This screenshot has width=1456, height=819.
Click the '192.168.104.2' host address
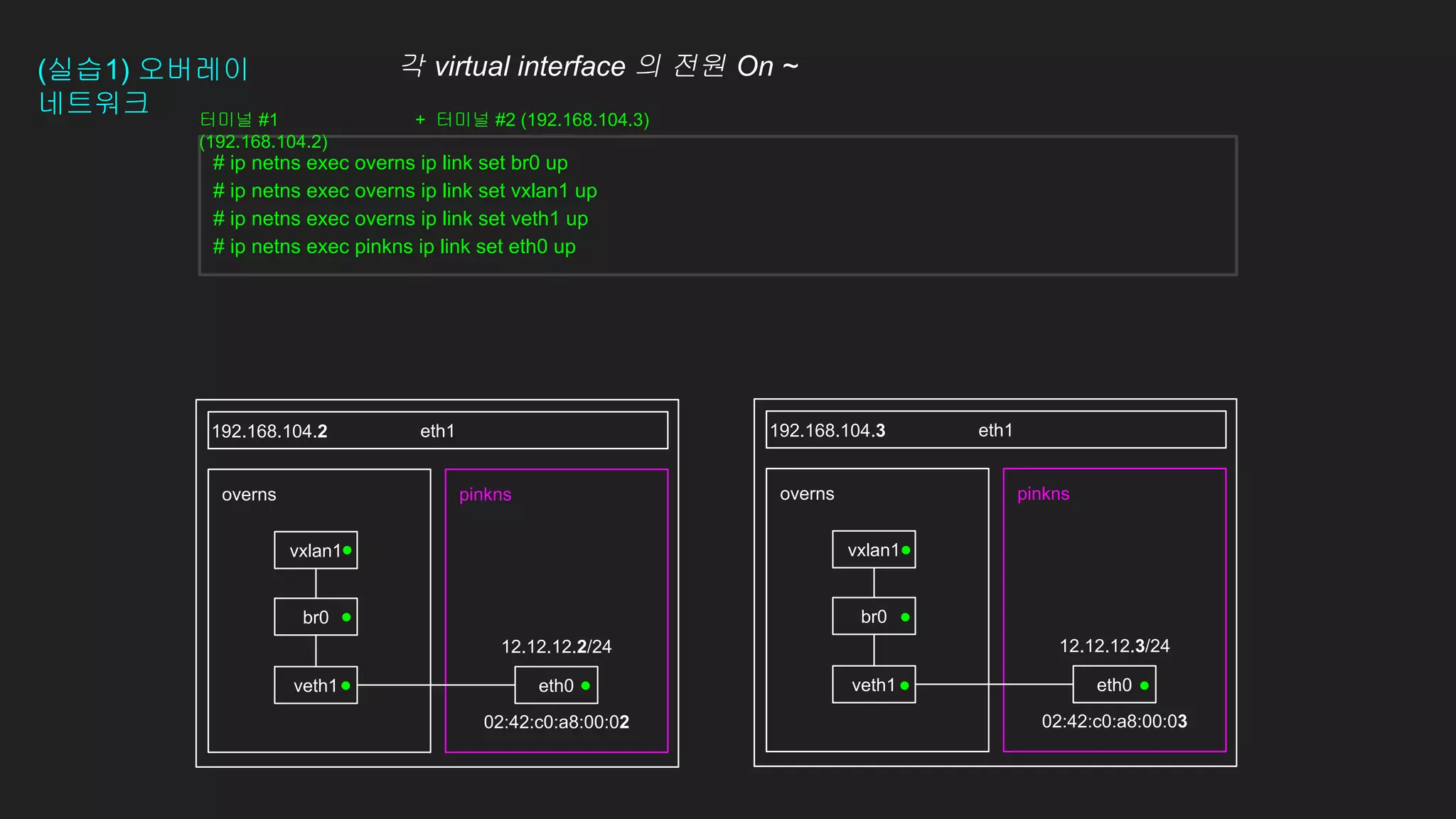269,431
